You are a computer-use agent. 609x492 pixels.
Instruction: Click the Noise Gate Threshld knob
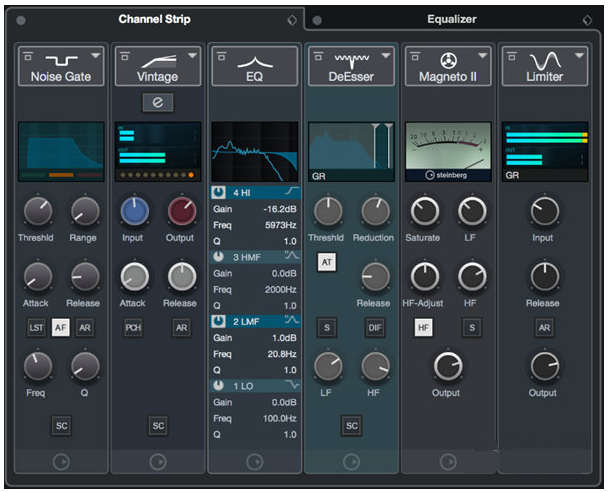(x=38, y=211)
